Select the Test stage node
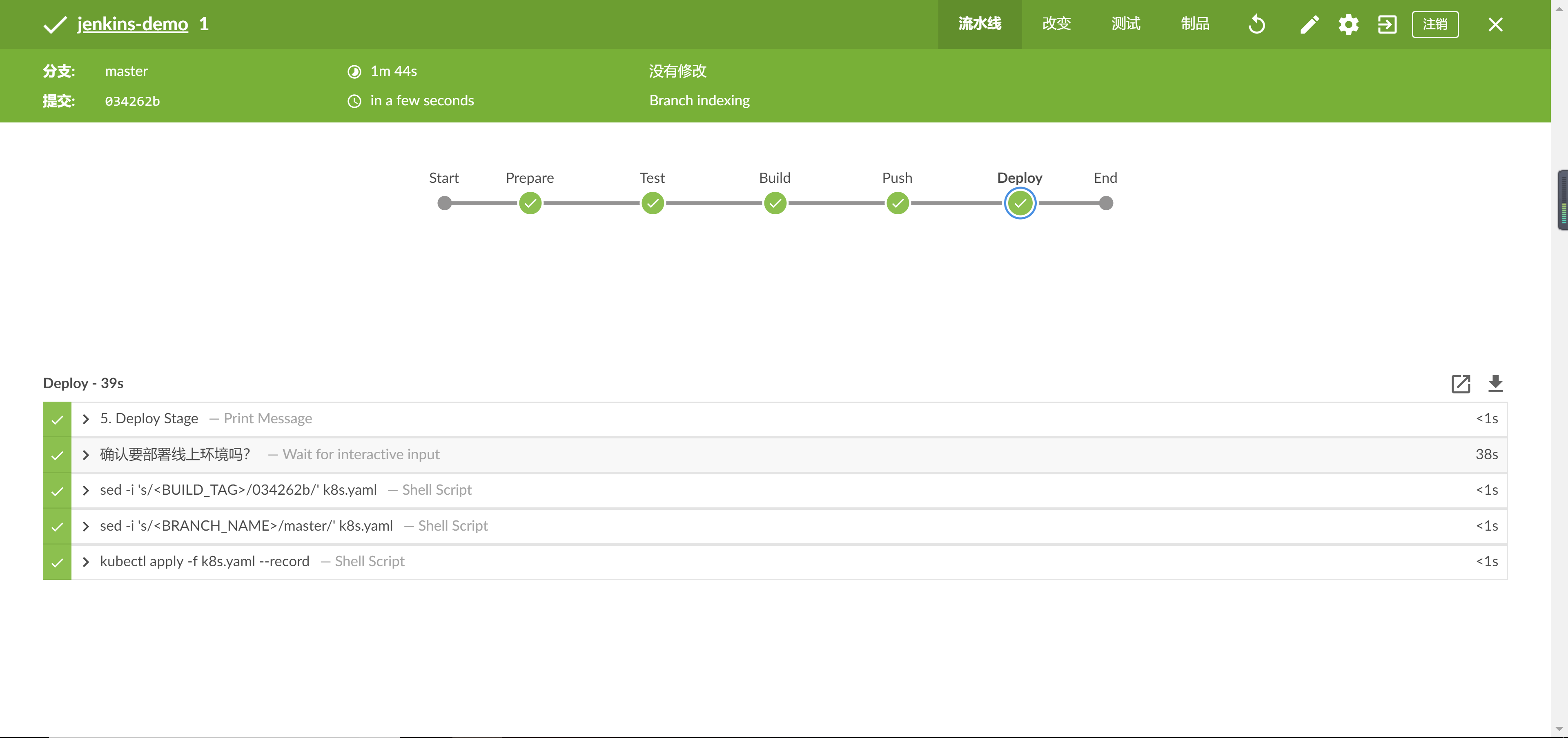 point(653,203)
